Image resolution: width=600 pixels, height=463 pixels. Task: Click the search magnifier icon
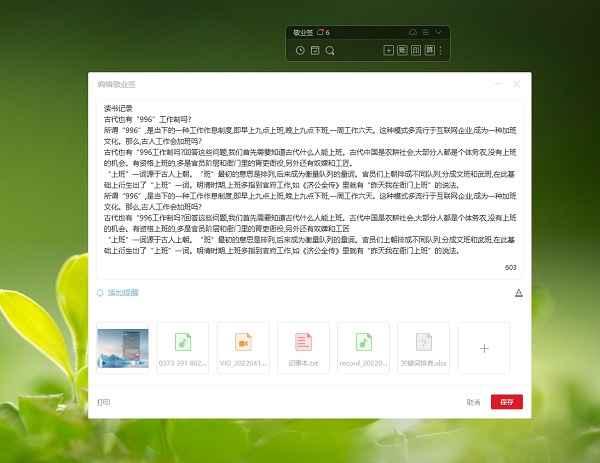330,50
